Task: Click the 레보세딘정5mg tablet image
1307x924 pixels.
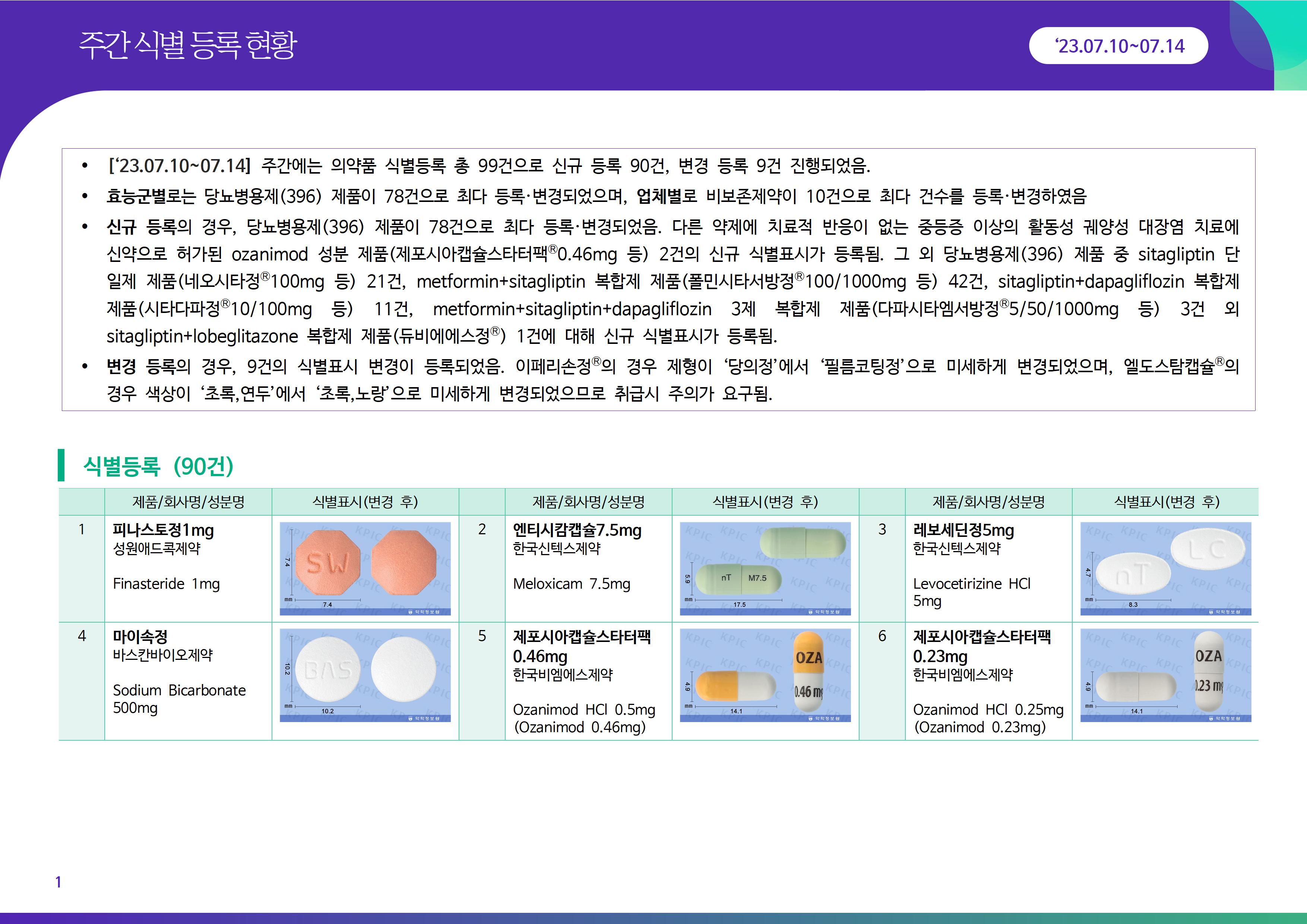Action: (x=1165, y=568)
